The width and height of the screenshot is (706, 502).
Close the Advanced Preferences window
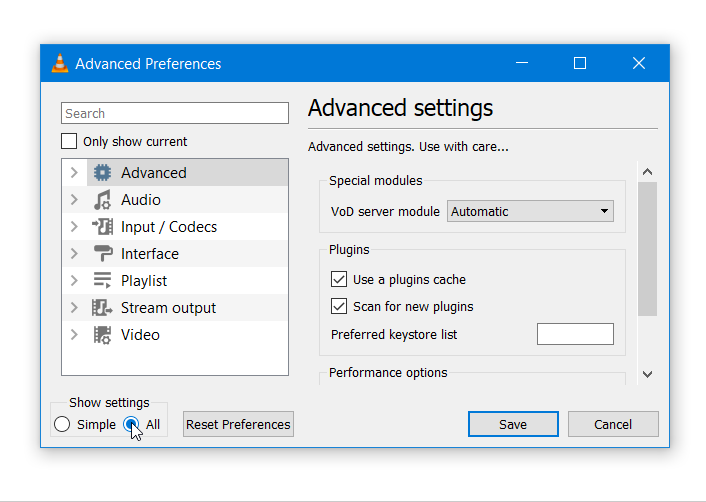coord(639,63)
